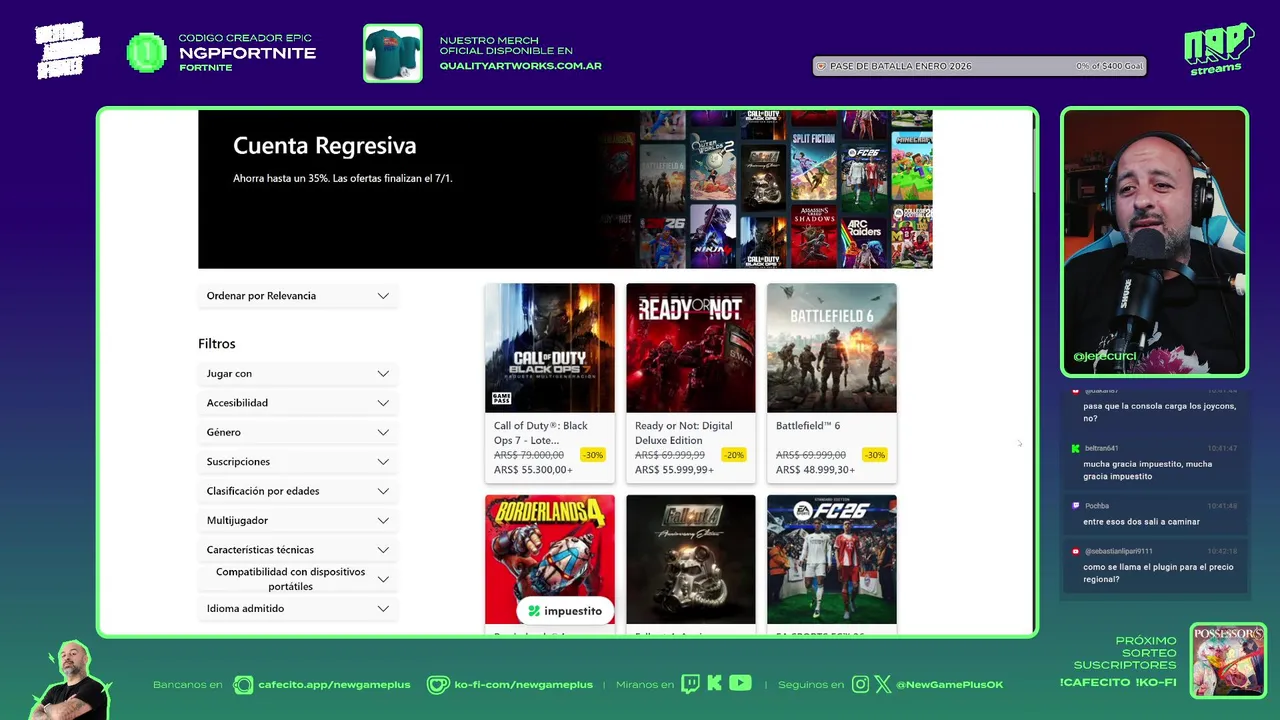
Task: Click the NGPFORTNITE creator code text
Action: click(247, 53)
